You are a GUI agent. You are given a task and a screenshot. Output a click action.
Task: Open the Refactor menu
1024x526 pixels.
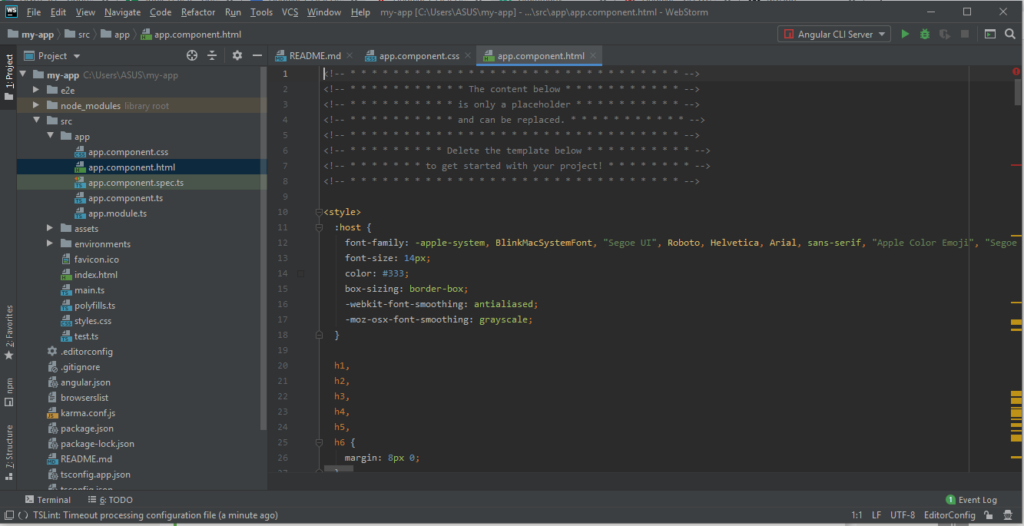coord(197,12)
